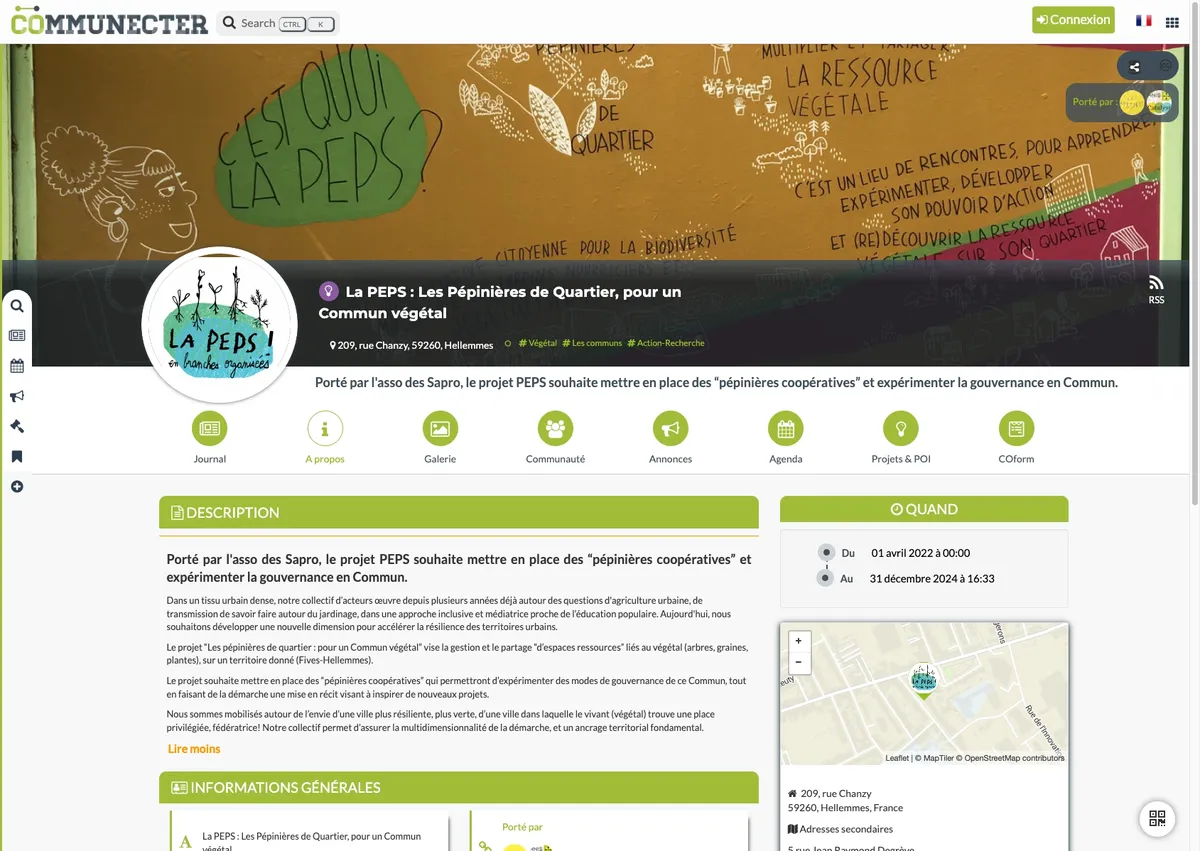1200x851 pixels.
Task: Open the multicolored 'Porté par' organization avatar
Action: click(1159, 102)
